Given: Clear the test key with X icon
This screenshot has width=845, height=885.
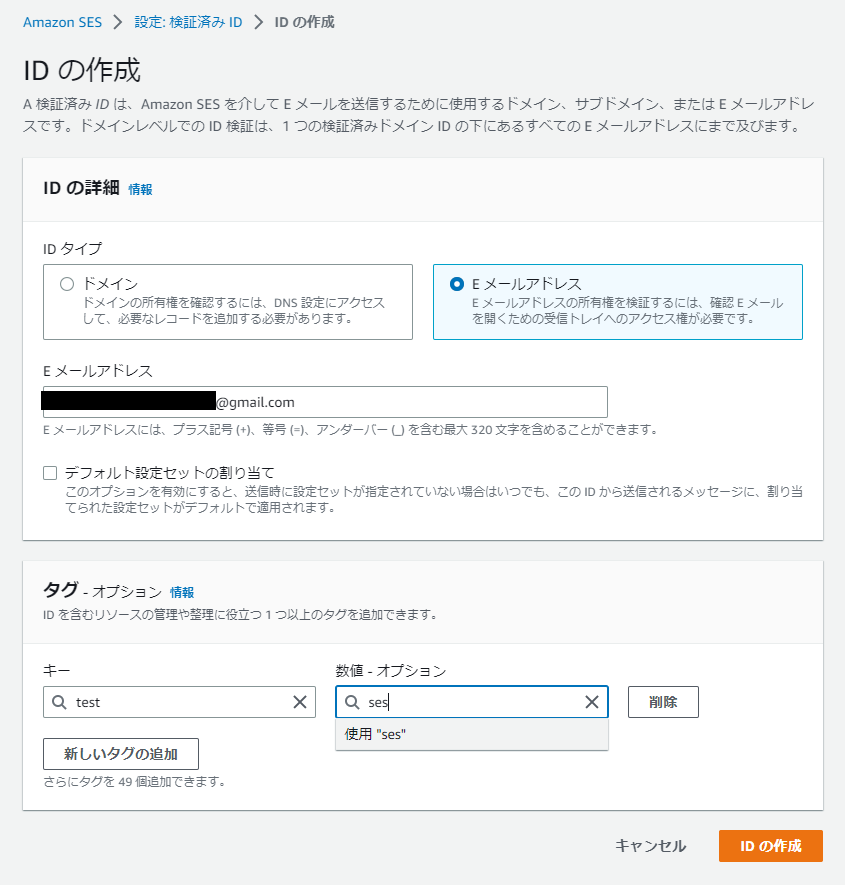Looking at the screenshot, I should pyautogui.click(x=300, y=702).
